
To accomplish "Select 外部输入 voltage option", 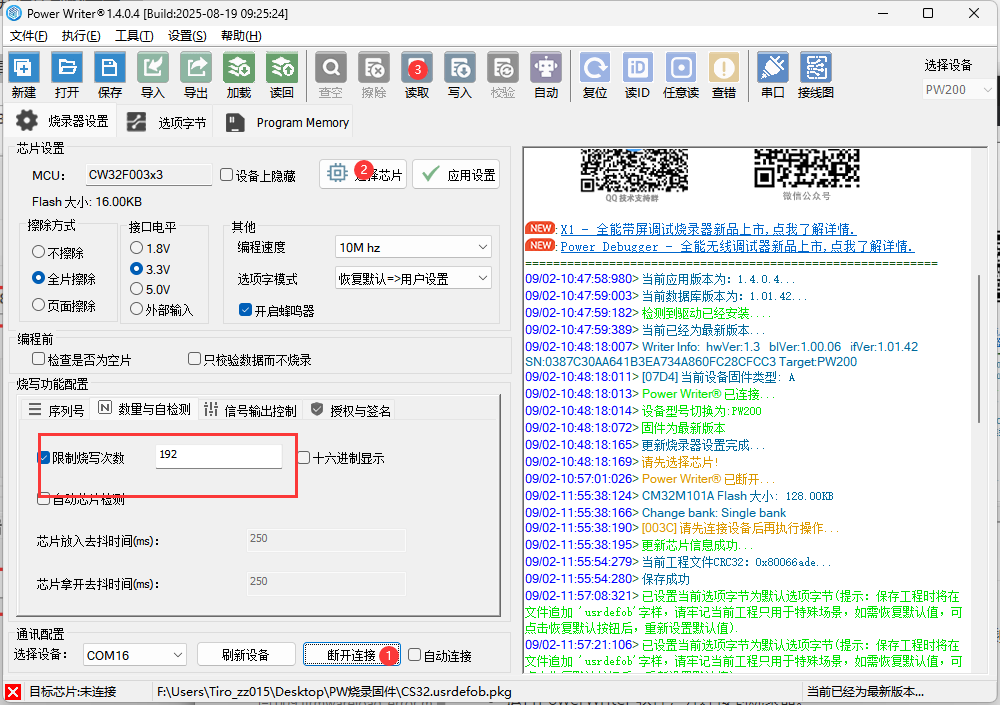I will (x=136, y=309).
